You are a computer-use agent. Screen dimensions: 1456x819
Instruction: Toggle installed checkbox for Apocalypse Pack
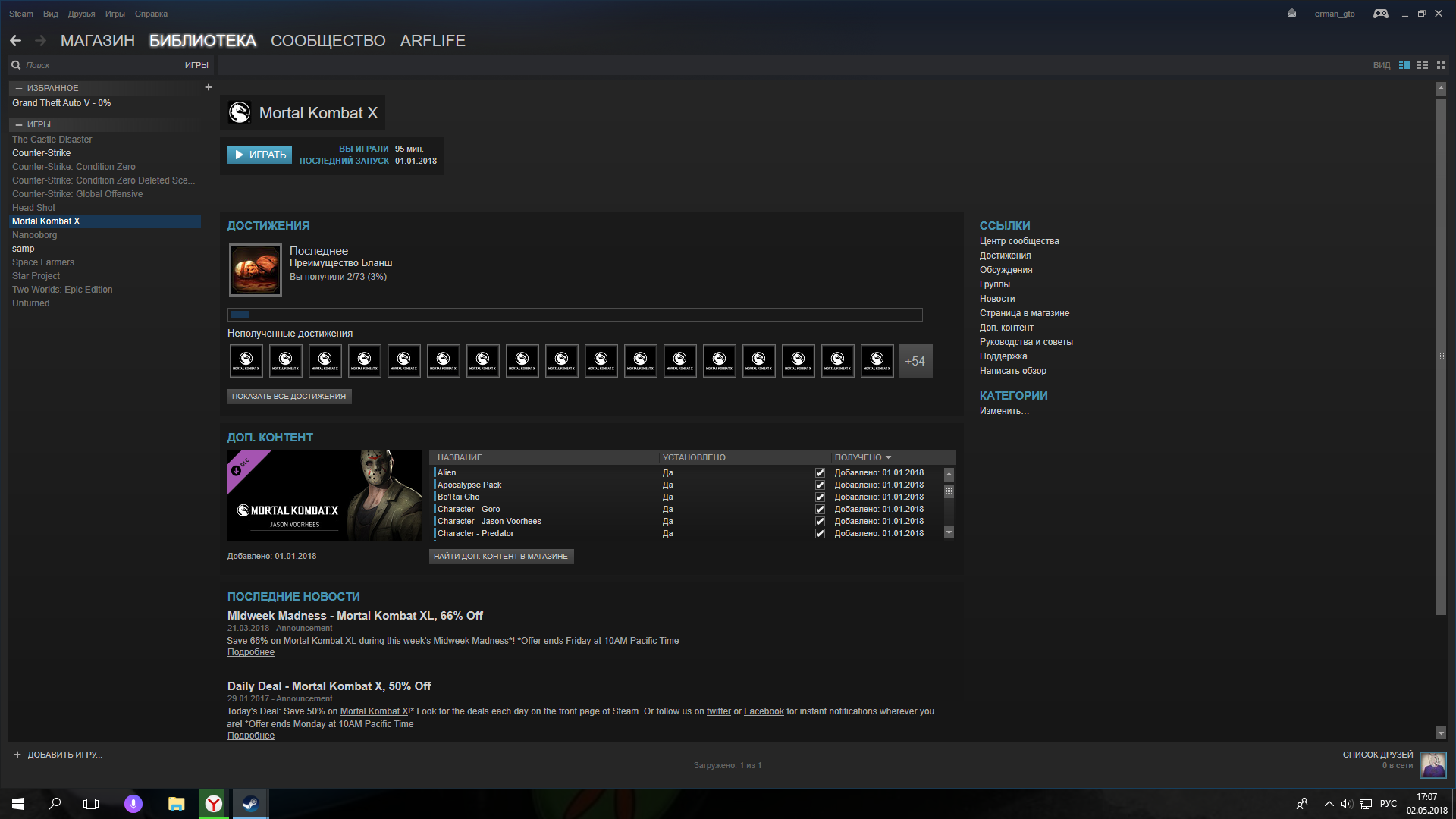point(820,485)
